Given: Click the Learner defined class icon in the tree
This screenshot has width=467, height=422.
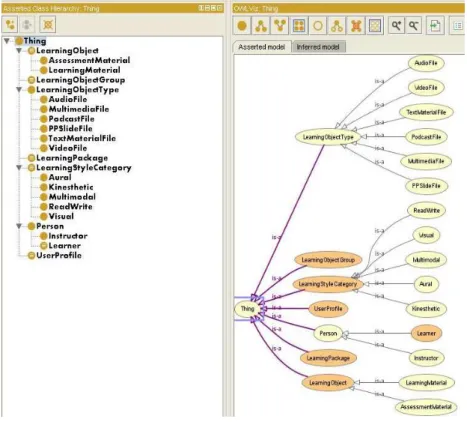Looking at the screenshot, I should point(44,246).
